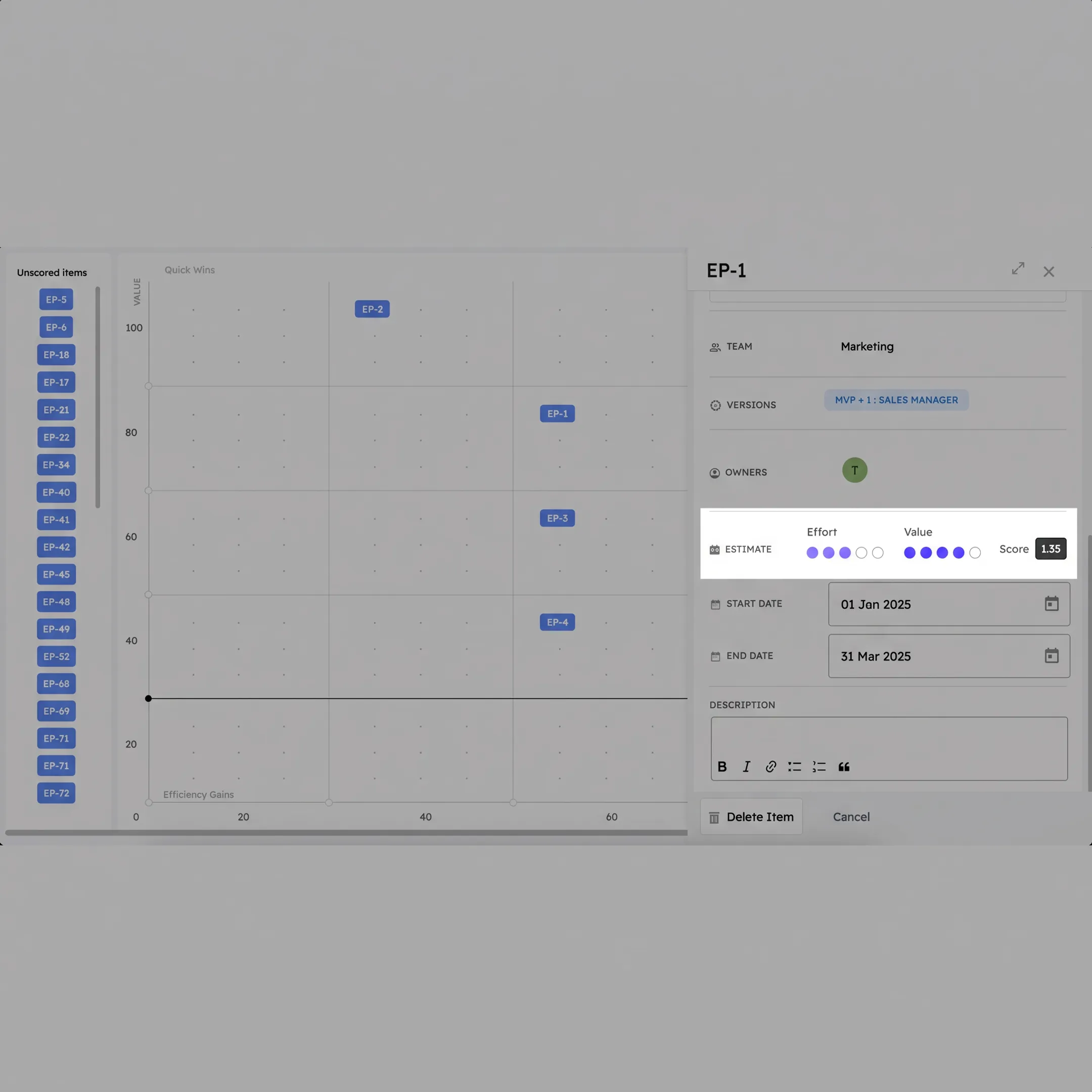Set Effort to the second dot
The width and height of the screenshot is (1092, 1092).
(829, 553)
